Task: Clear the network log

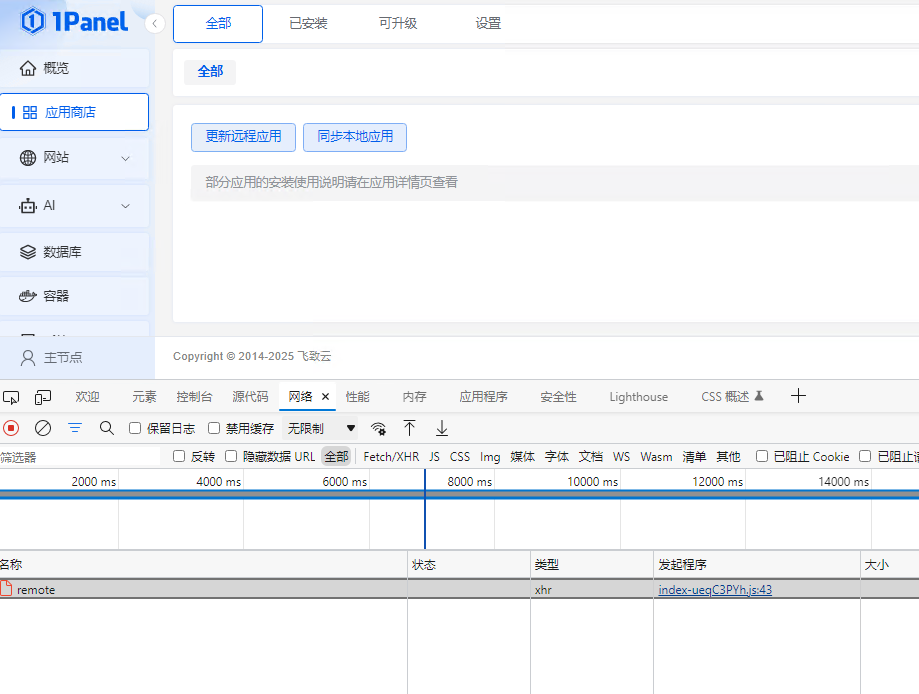Action: 43,428
